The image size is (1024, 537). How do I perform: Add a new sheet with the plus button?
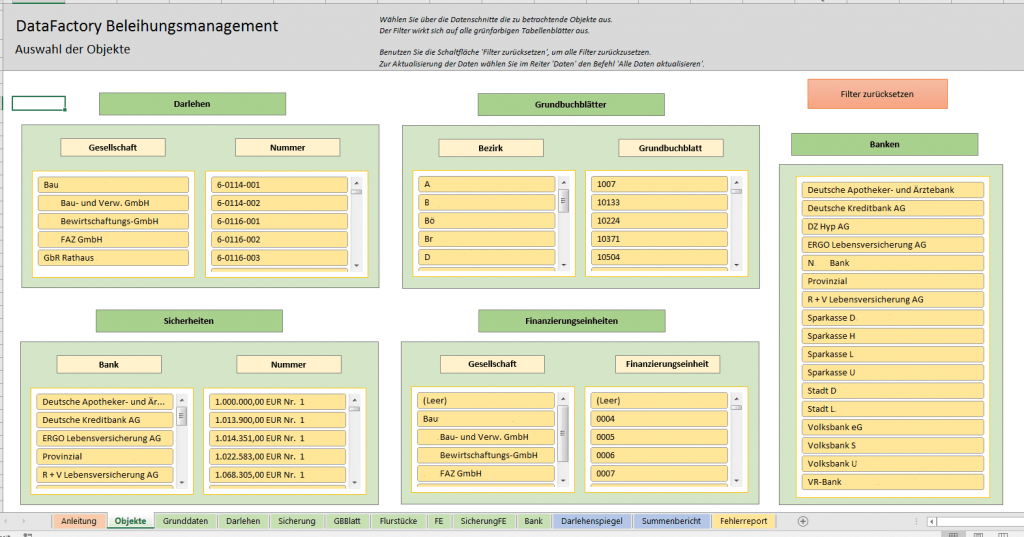tap(802, 521)
